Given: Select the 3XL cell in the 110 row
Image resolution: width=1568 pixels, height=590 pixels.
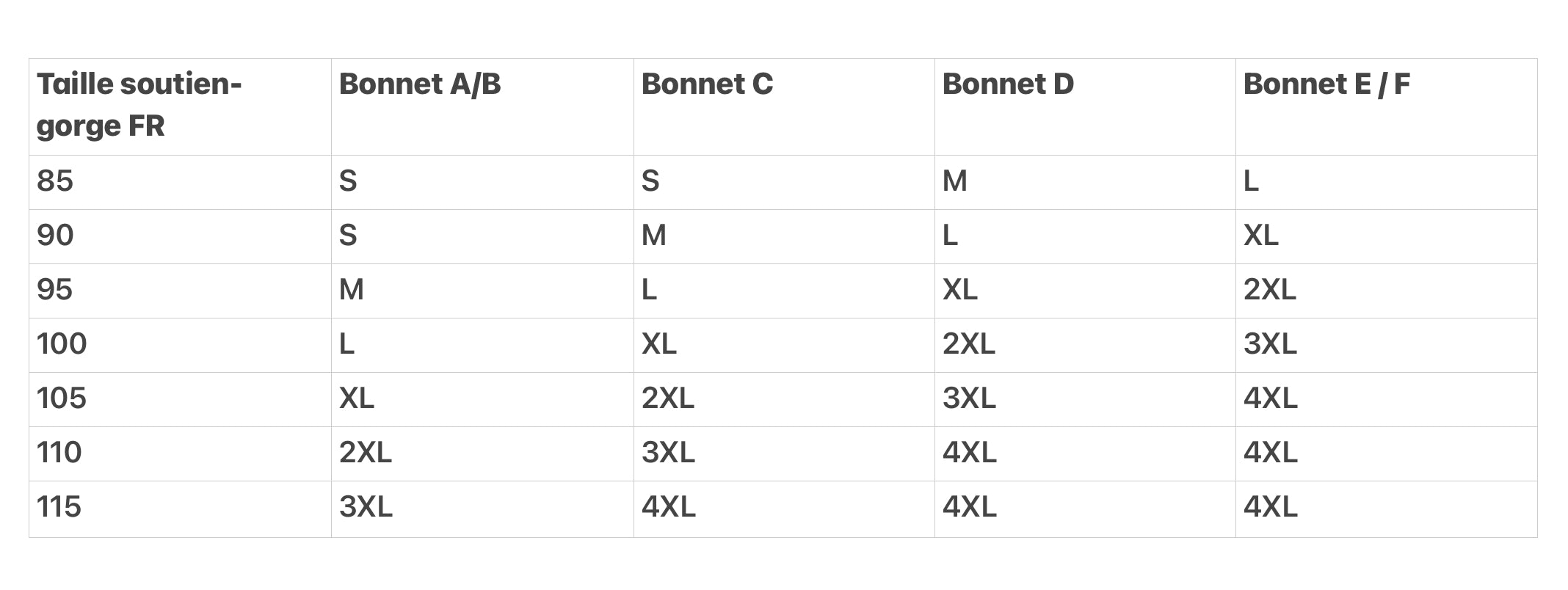Looking at the screenshot, I should [x=668, y=453].
